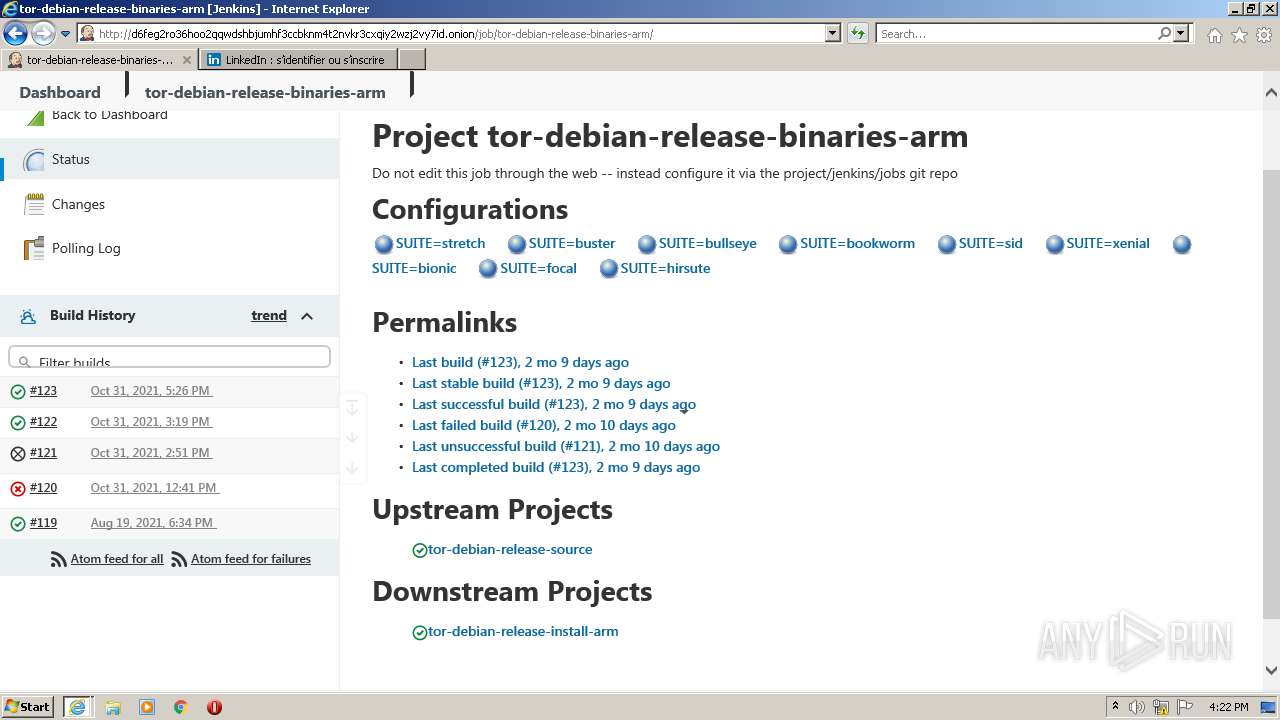This screenshot has width=1280, height=720.
Task: Open a new blank tab
Action: (x=412, y=60)
